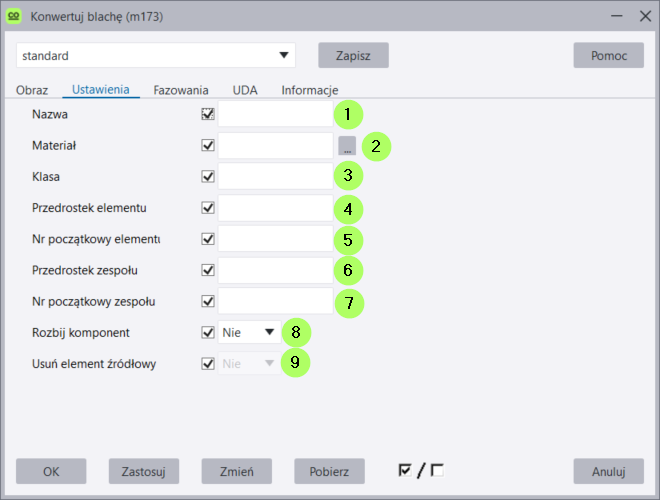Close the Konwertuj blachę dialog

click(644, 16)
